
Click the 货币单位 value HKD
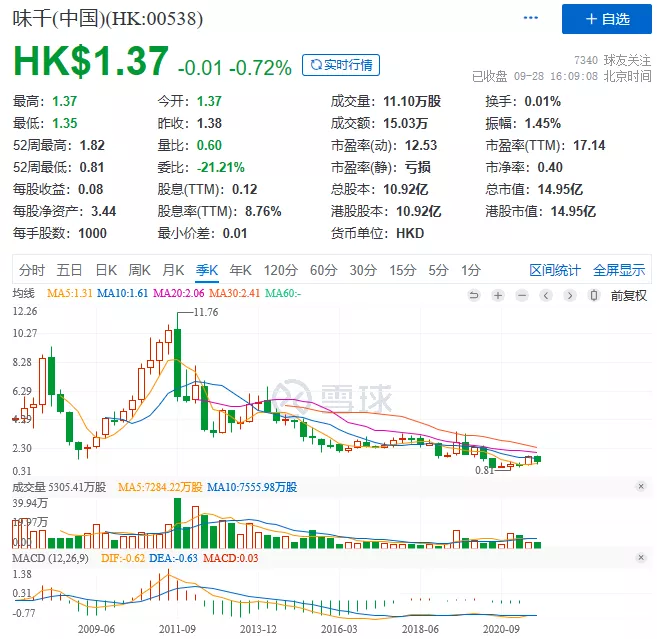[410, 233]
